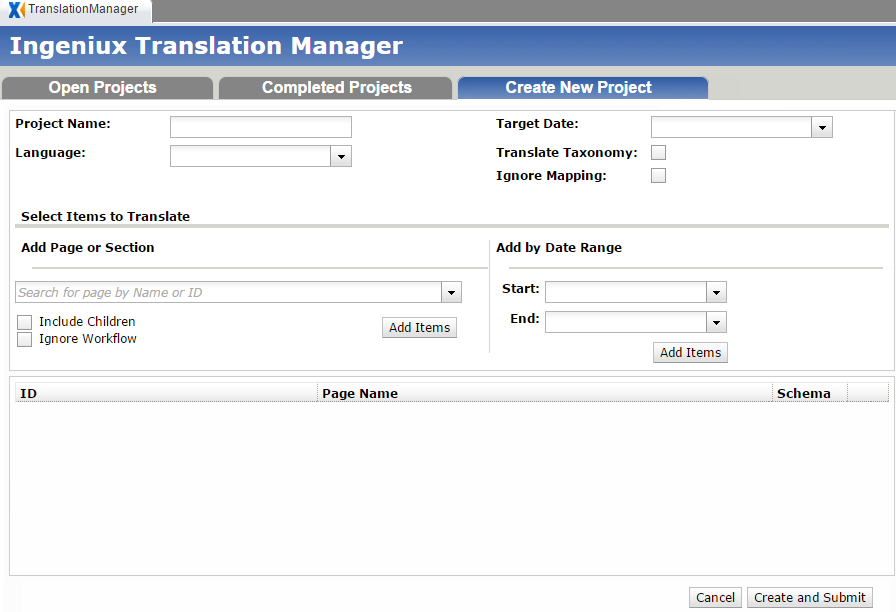The image size is (896, 612).
Task: Open the Target Date dropdown arrow
Action: [822, 127]
